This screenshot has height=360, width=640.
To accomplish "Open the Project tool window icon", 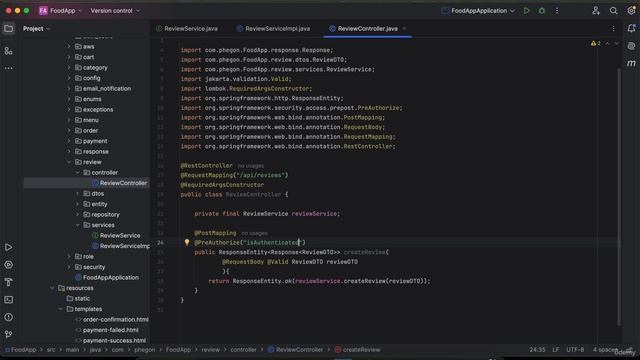I will click(9, 29).
